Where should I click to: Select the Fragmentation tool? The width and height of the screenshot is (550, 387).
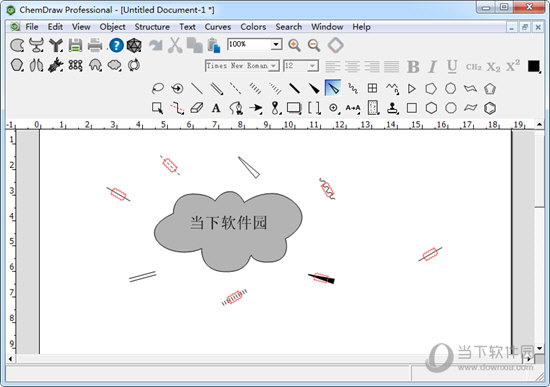tap(177, 108)
